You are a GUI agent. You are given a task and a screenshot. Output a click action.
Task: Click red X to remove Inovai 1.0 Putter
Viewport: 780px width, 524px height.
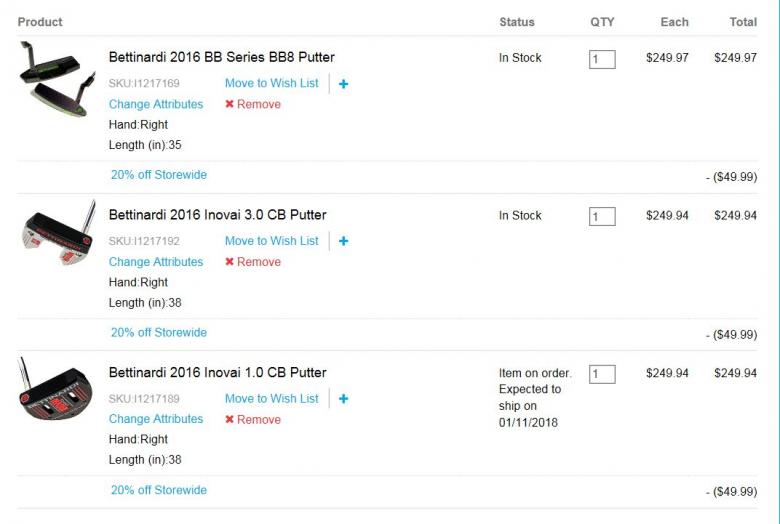[230, 420]
